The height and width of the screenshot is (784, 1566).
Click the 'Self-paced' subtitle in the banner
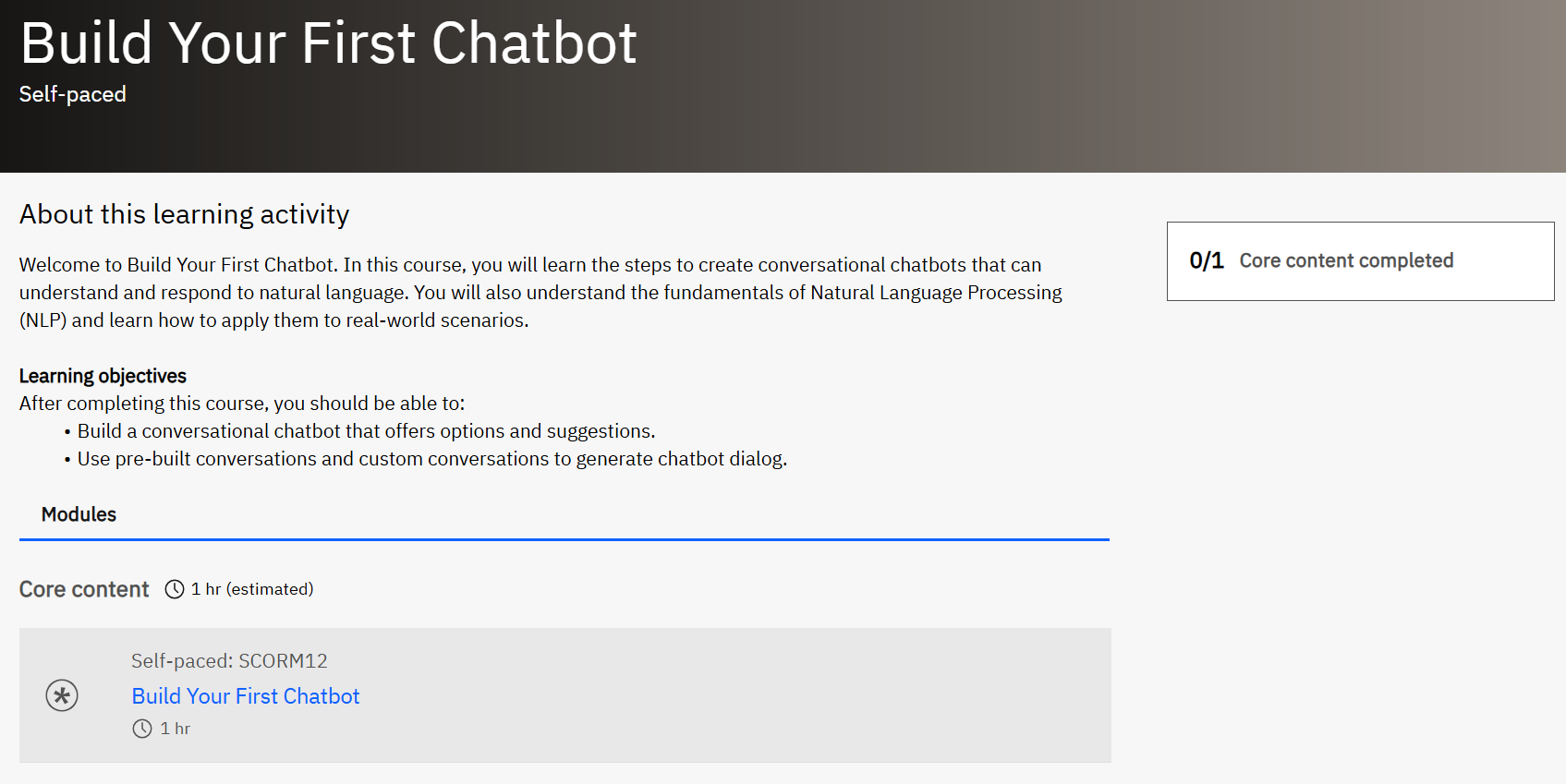[72, 94]
